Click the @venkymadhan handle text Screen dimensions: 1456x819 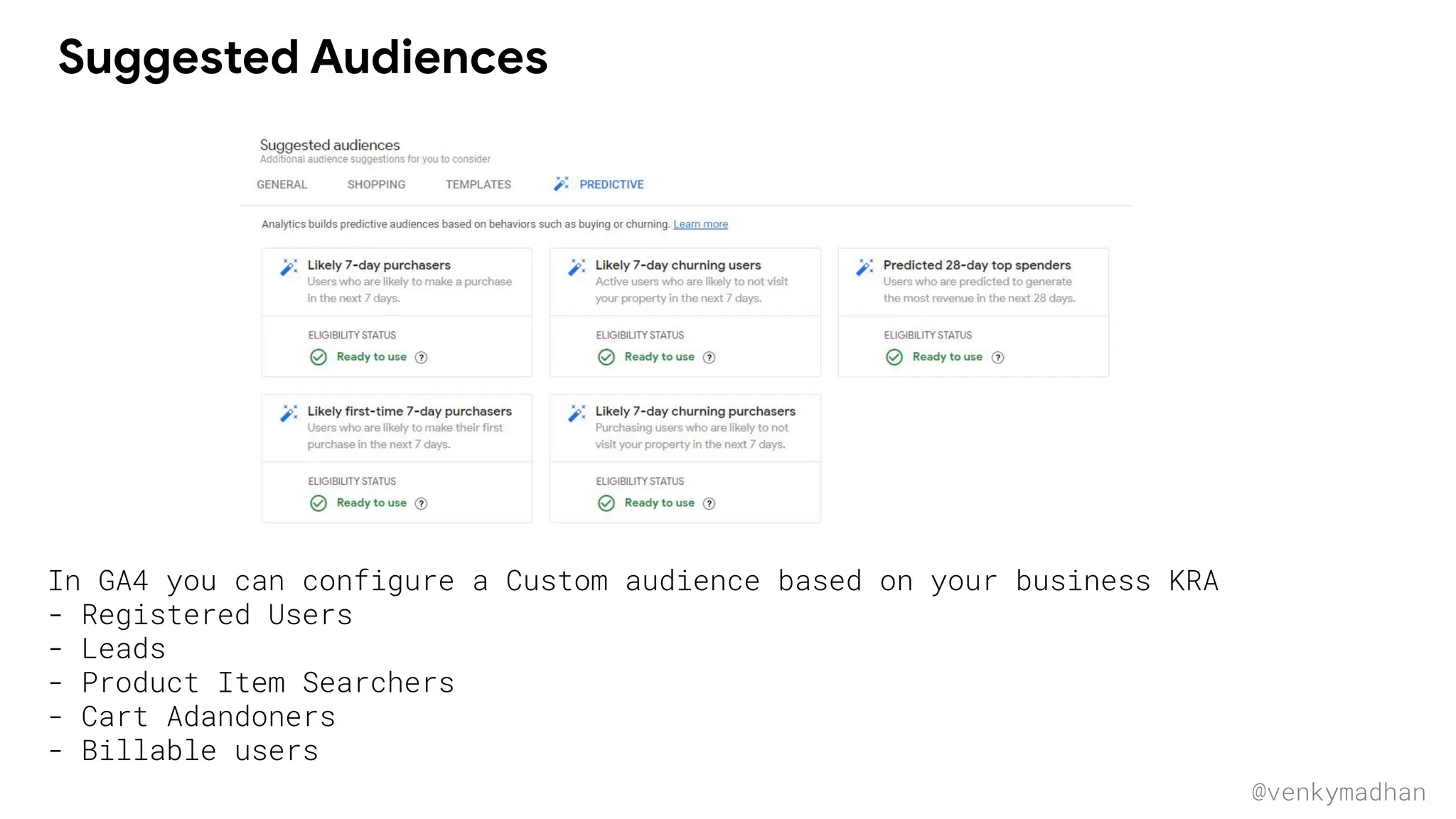(1339, 792)
